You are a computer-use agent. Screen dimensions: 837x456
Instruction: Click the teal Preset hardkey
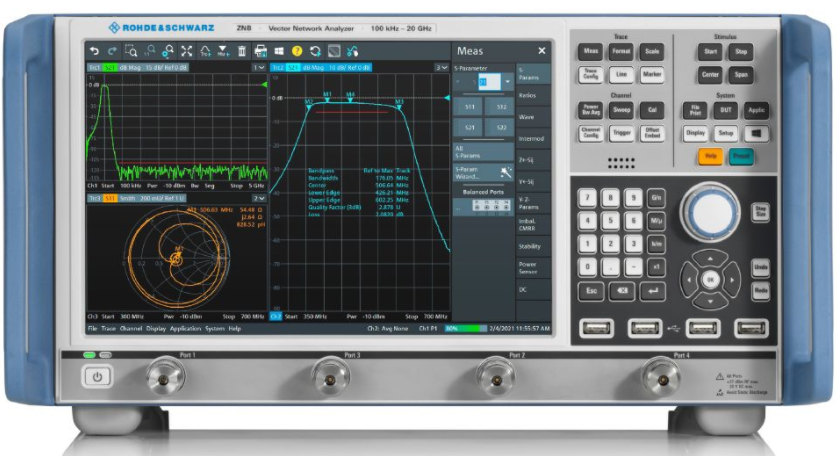pyautogui.click(x=741, y=156)
